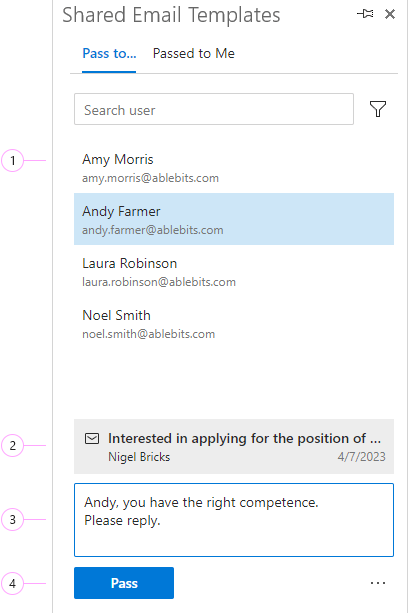Click the noel.smith@ablebits.com address
The width and height of the screenshot is (408, 613).
click(x=149, y=334)
